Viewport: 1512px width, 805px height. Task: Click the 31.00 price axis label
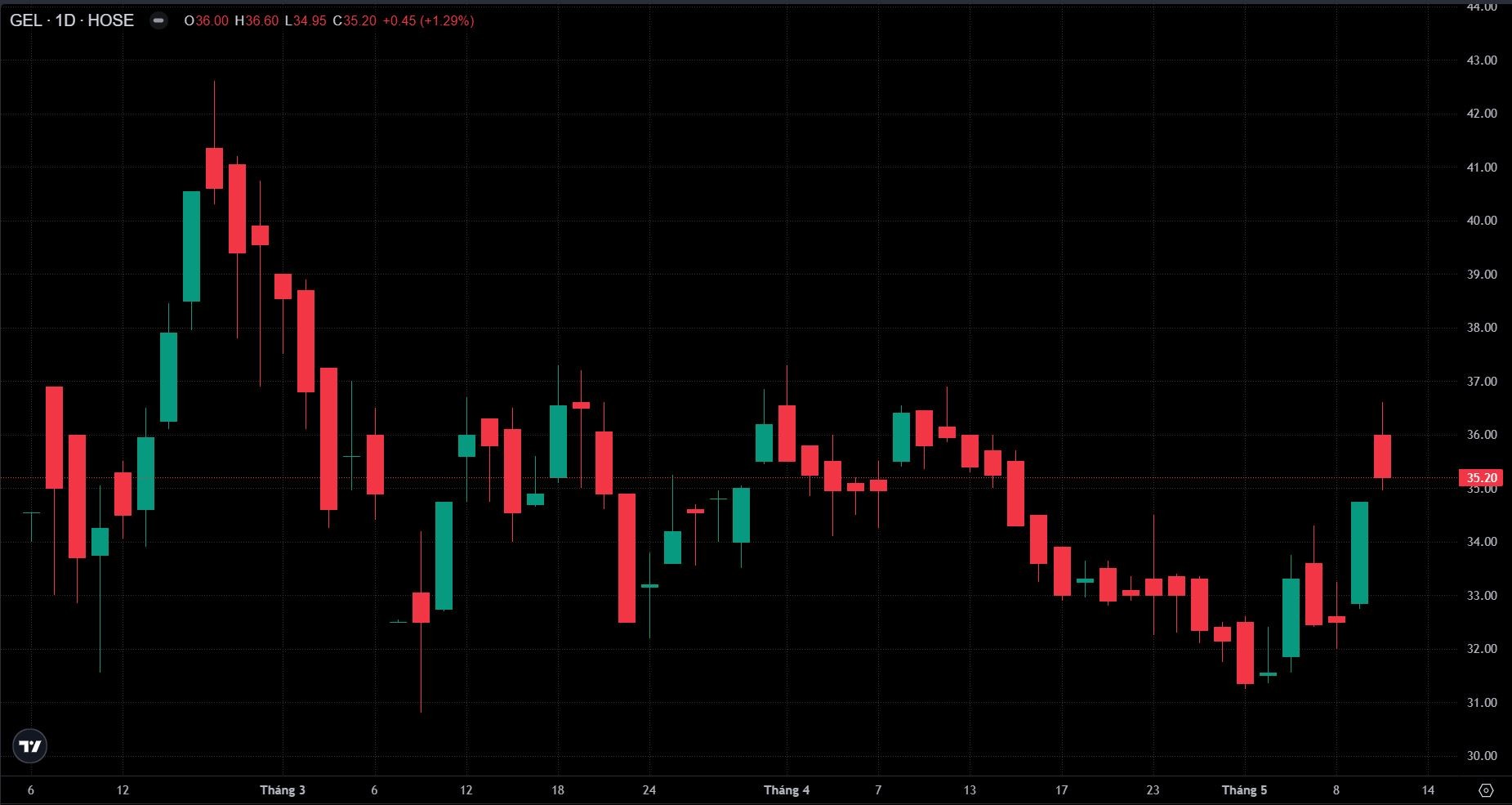pyautogui.click(x=1482, y=703)
